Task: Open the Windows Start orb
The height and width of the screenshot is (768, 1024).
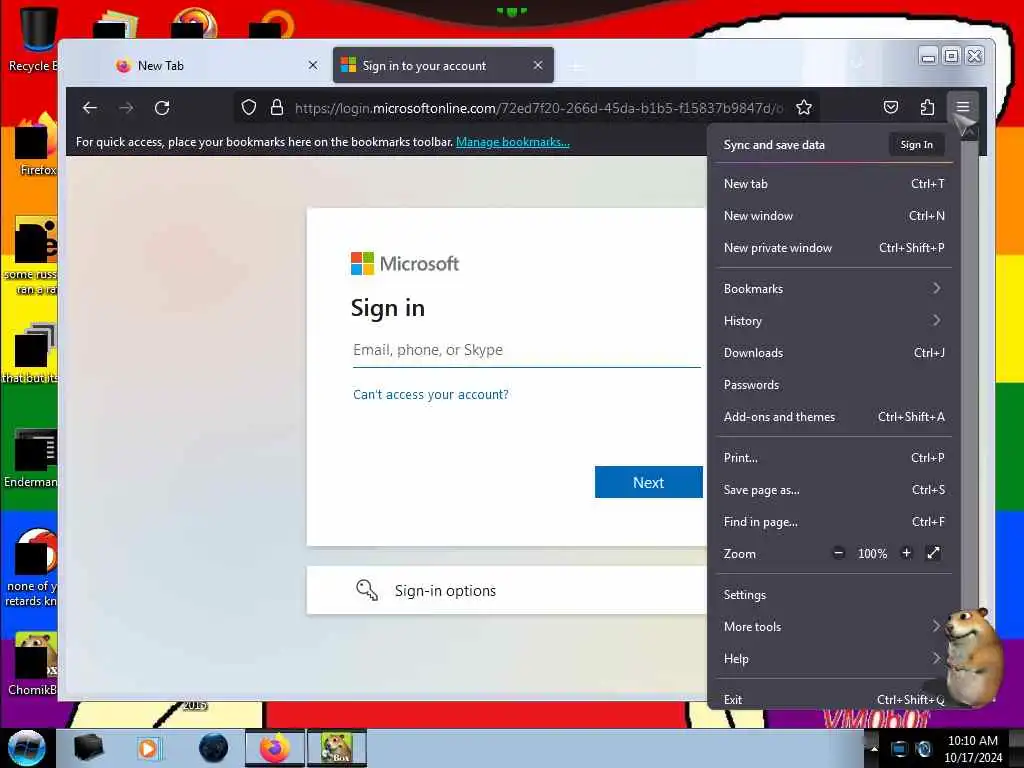Action: 27,748
